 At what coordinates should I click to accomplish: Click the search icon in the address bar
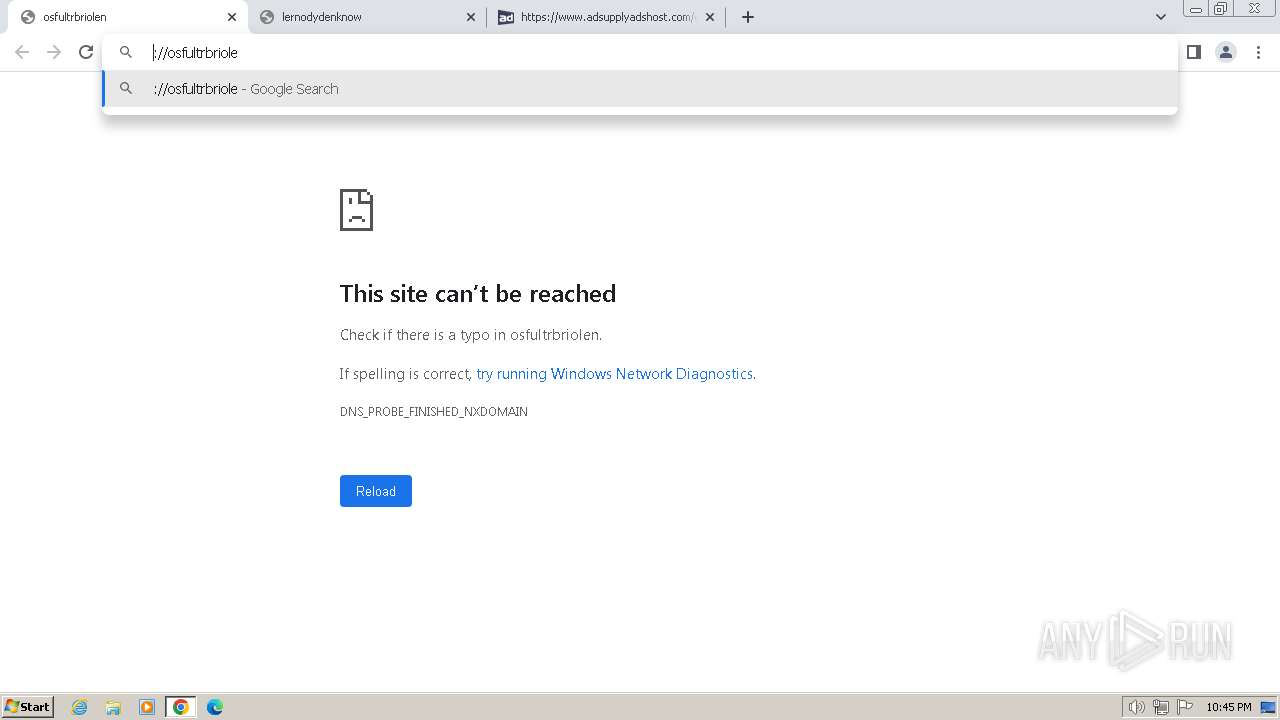(x=126, y=52)
